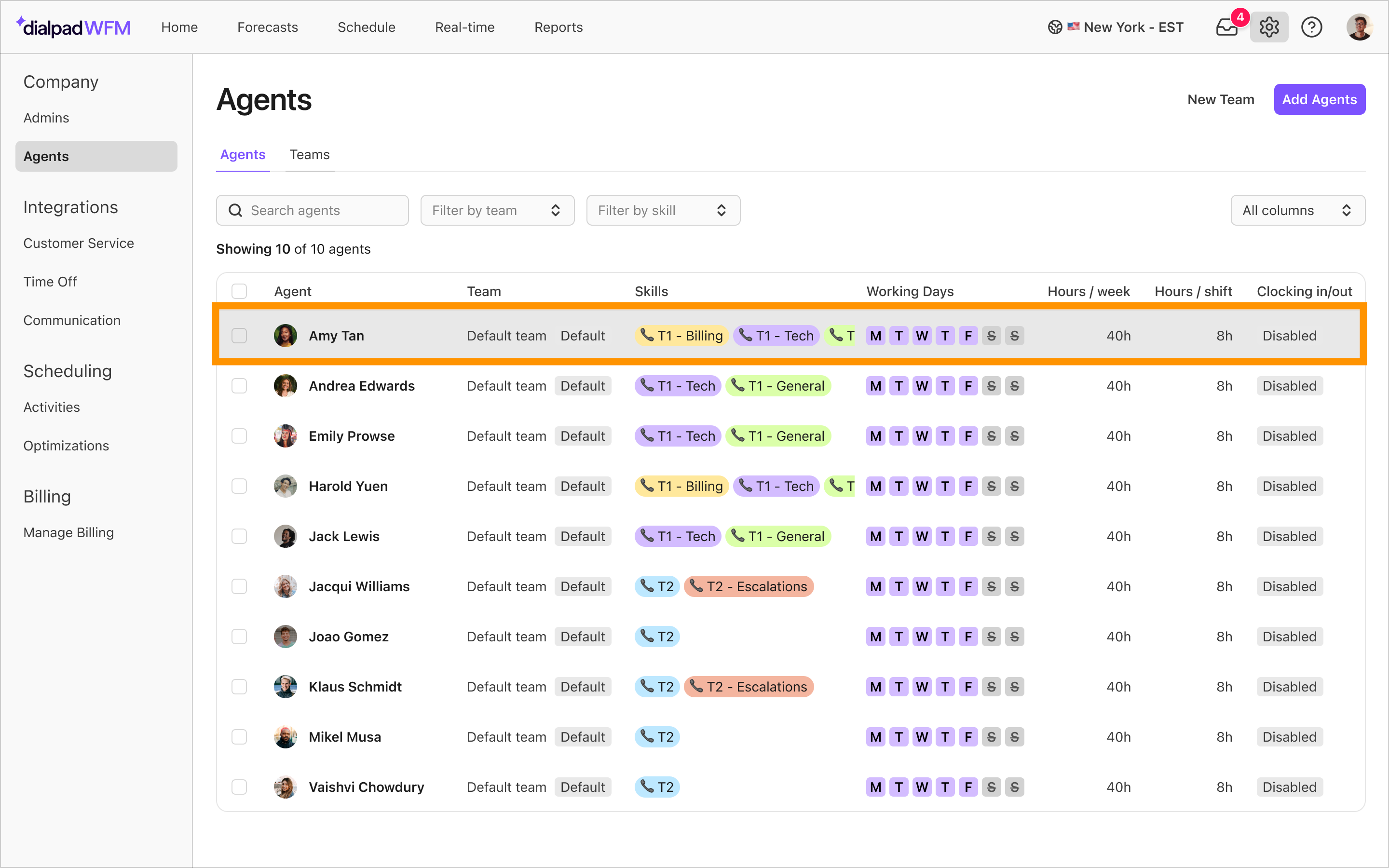Click Amy Tan's avatar
The width and height of the screenshot is (1389, 868).
click(285, 335)
